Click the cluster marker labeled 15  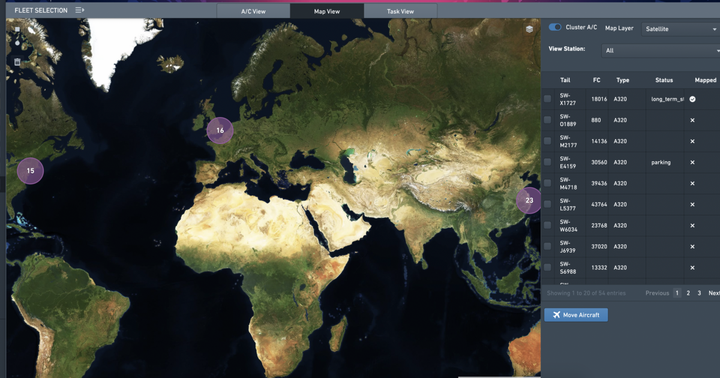point(30,171)
